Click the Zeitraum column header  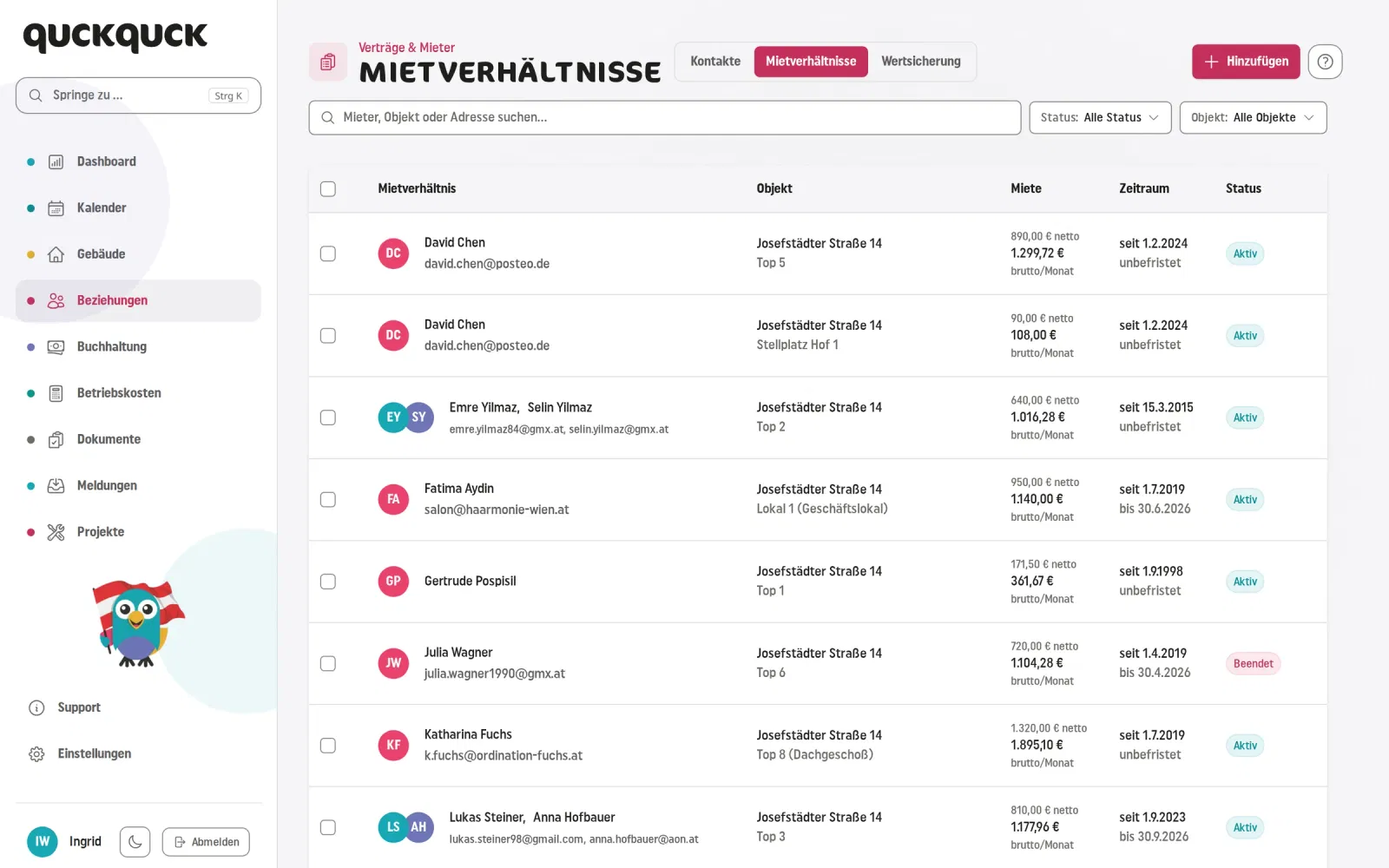[1144, 188]
